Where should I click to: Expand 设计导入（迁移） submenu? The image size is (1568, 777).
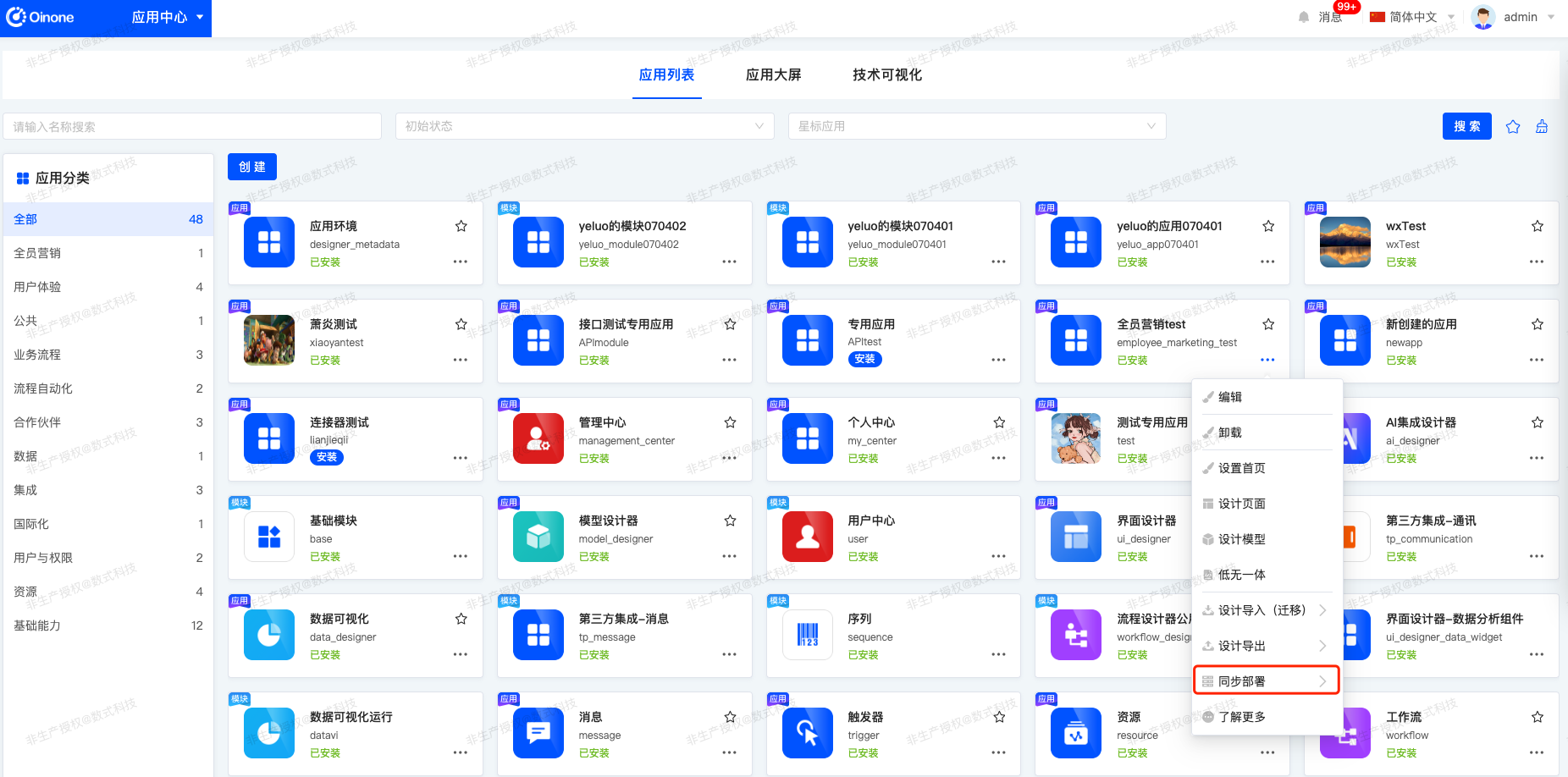tap(1267, 610)
